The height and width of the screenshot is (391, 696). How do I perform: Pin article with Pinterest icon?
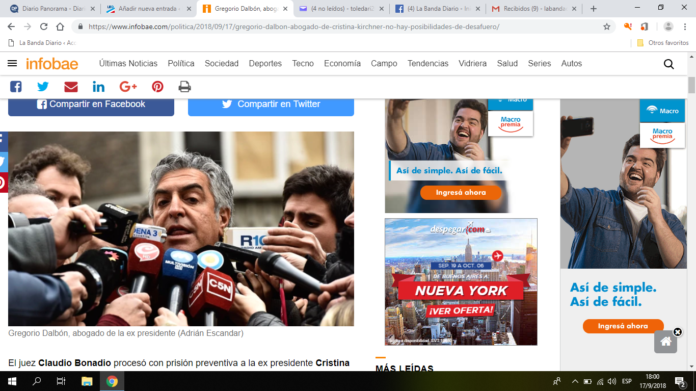pos(158,87)
